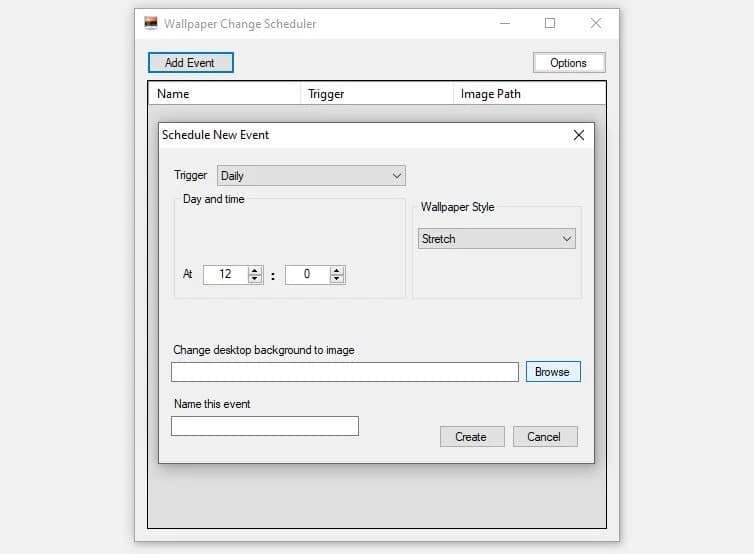This screenshot has width=754, height=554.
Task: Cancel the new event dialog
Action: [x=545, y=437]
